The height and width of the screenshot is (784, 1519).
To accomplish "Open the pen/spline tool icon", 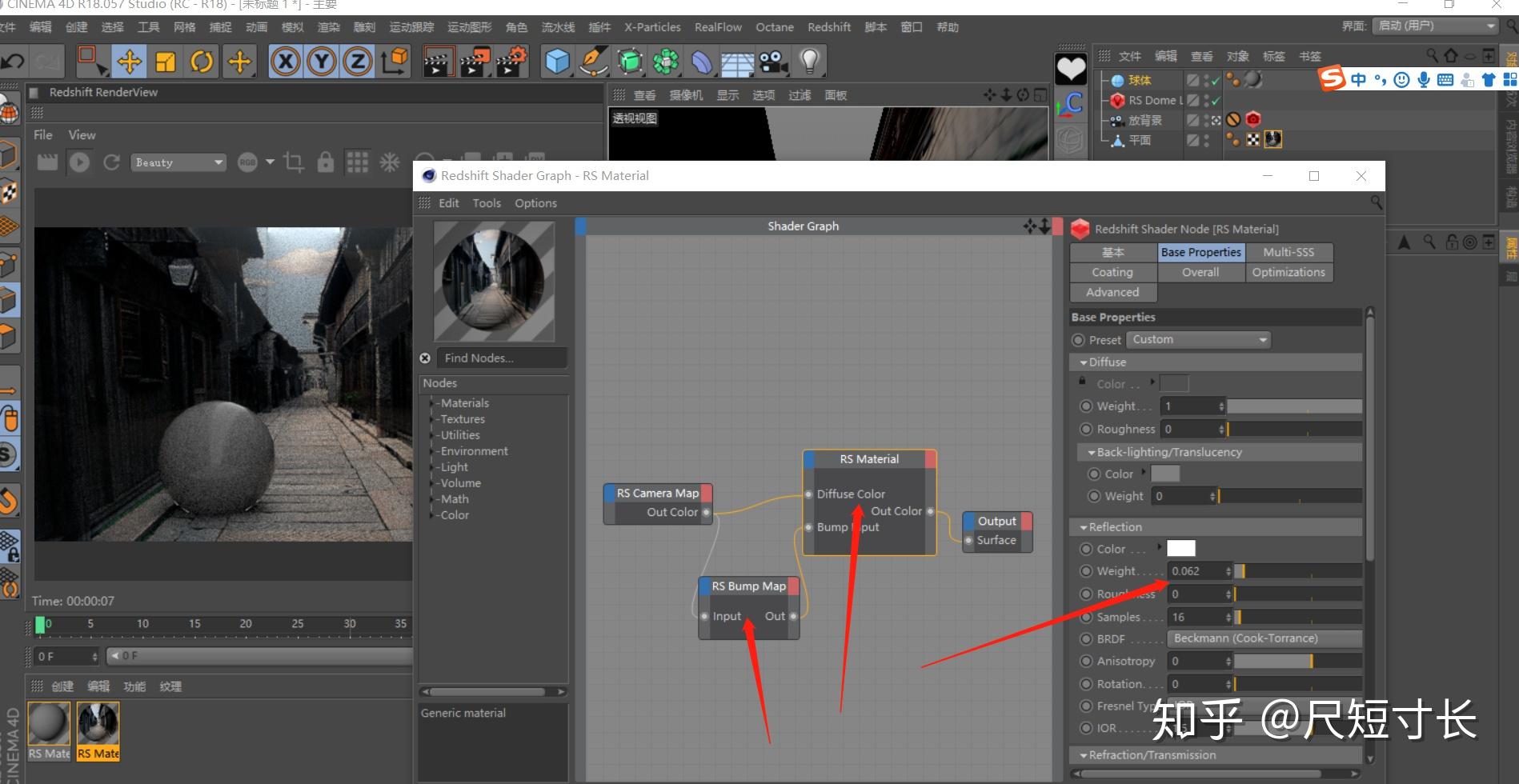I will pos(592,61).
